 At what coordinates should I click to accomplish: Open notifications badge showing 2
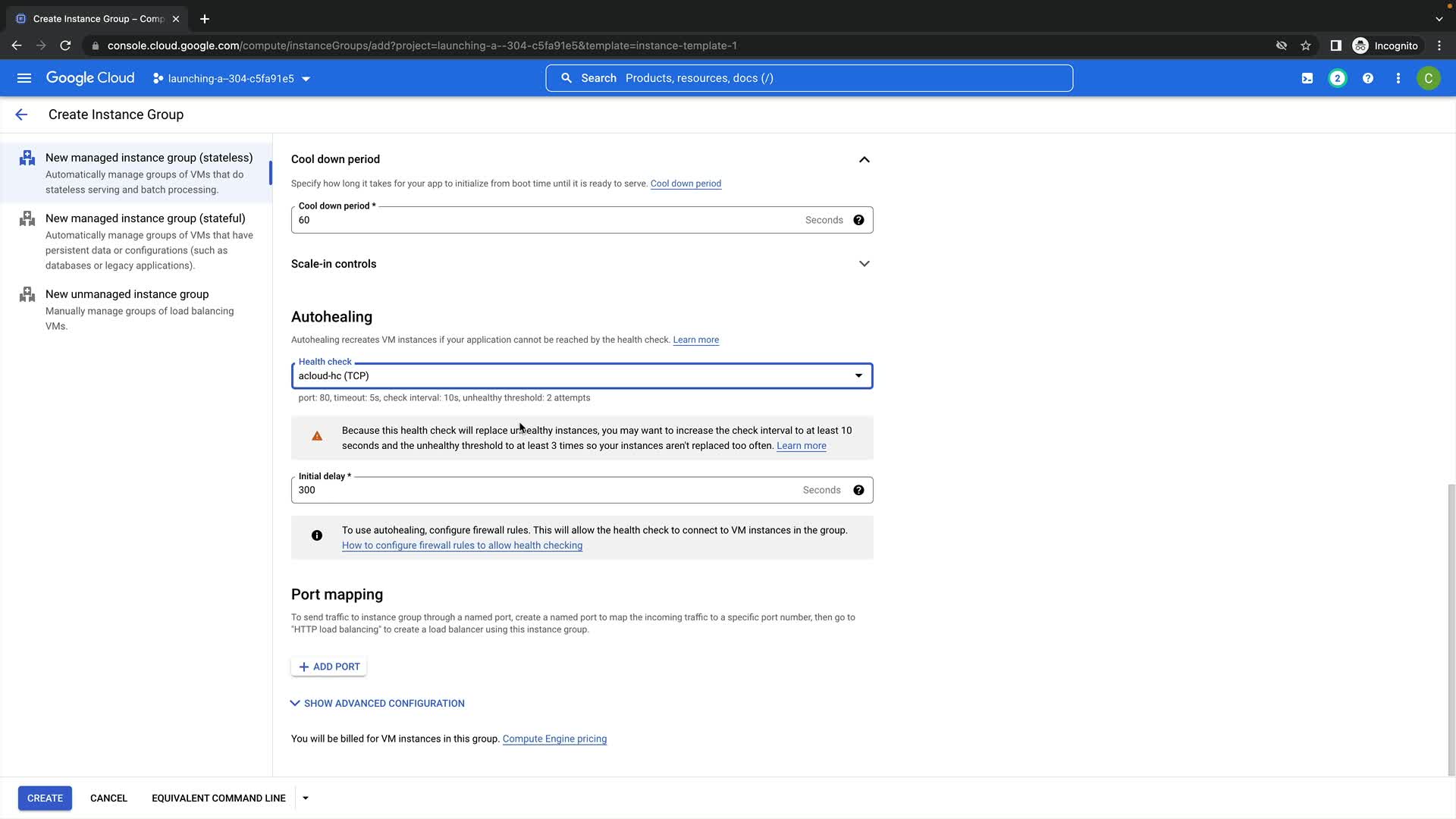(1338, 78)
